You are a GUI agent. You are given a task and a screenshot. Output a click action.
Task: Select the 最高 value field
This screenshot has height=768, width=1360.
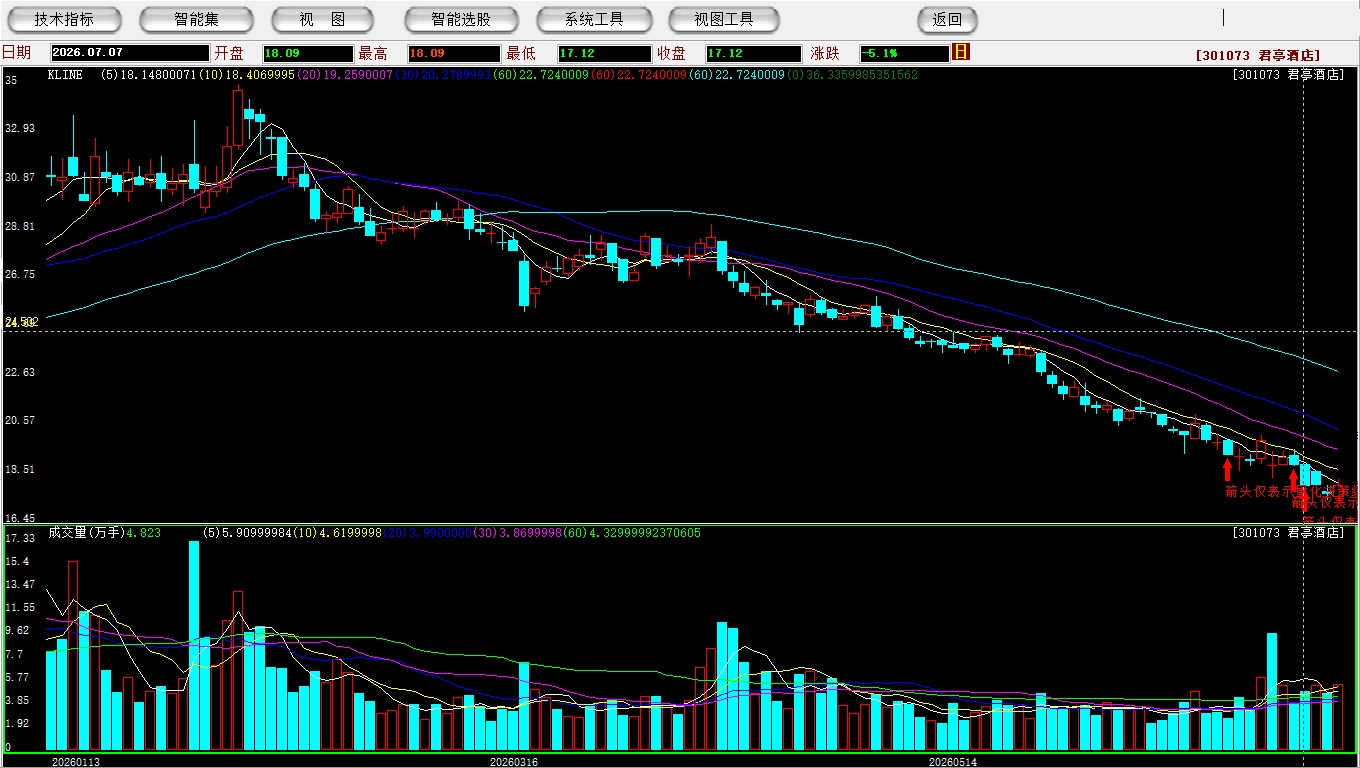point(454,53)
